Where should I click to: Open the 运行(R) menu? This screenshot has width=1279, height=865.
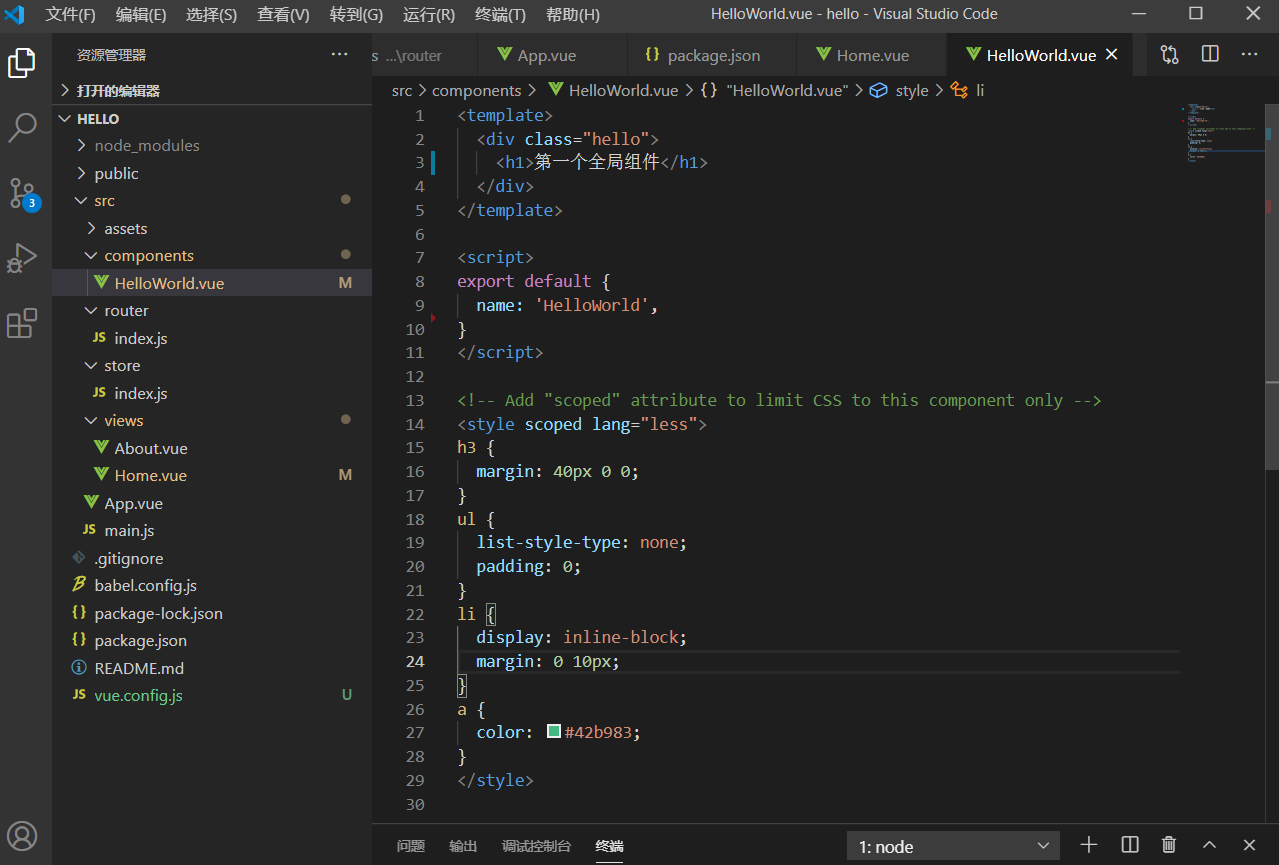pos(429,14)
